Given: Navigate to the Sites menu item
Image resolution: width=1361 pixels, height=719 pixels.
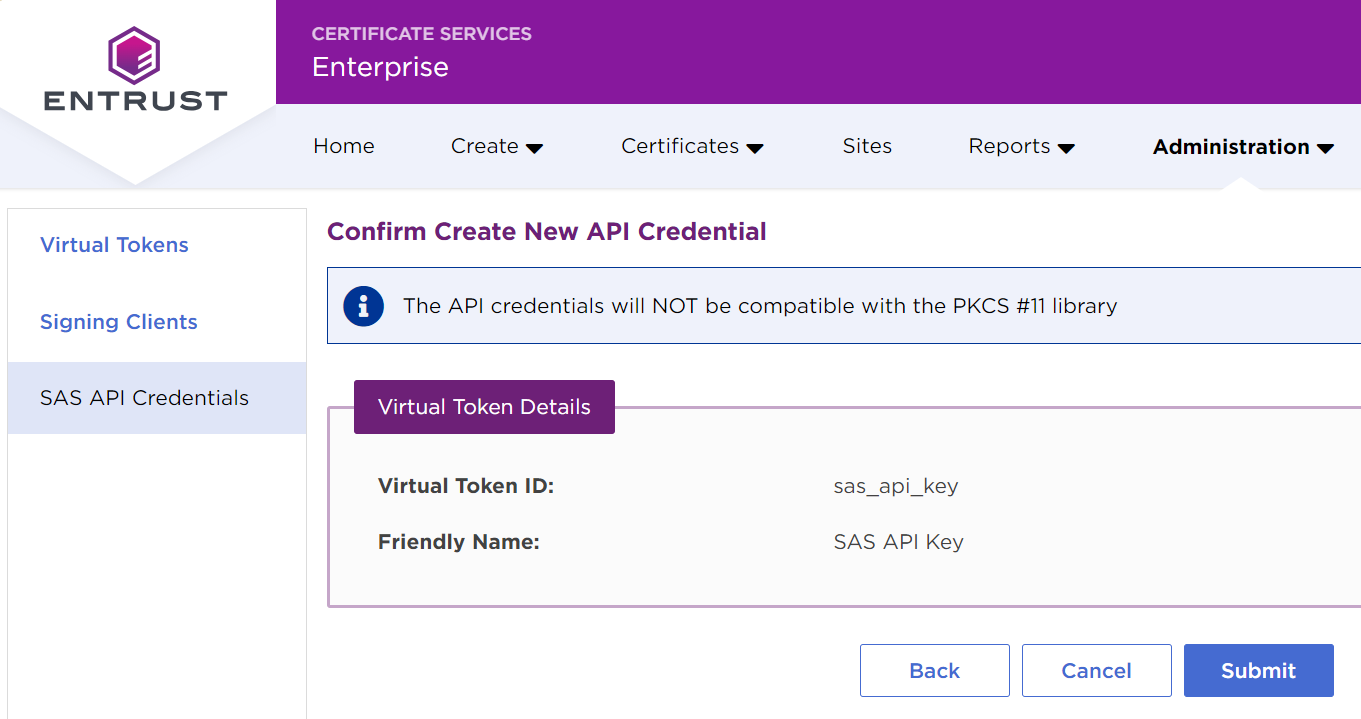Looking at the screenshot, I should tap(867, 146).
